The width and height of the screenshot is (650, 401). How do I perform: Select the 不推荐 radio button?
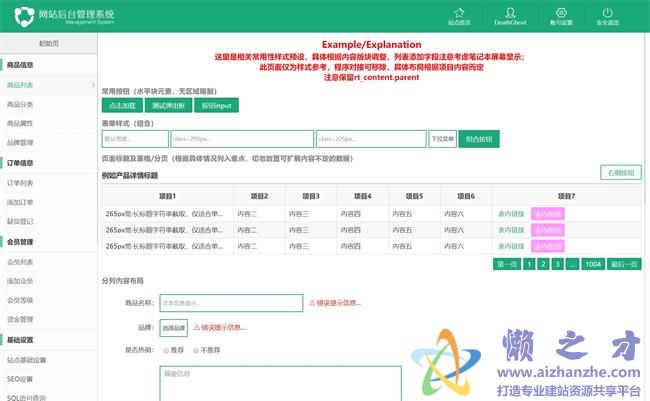[x=196, y=350]
